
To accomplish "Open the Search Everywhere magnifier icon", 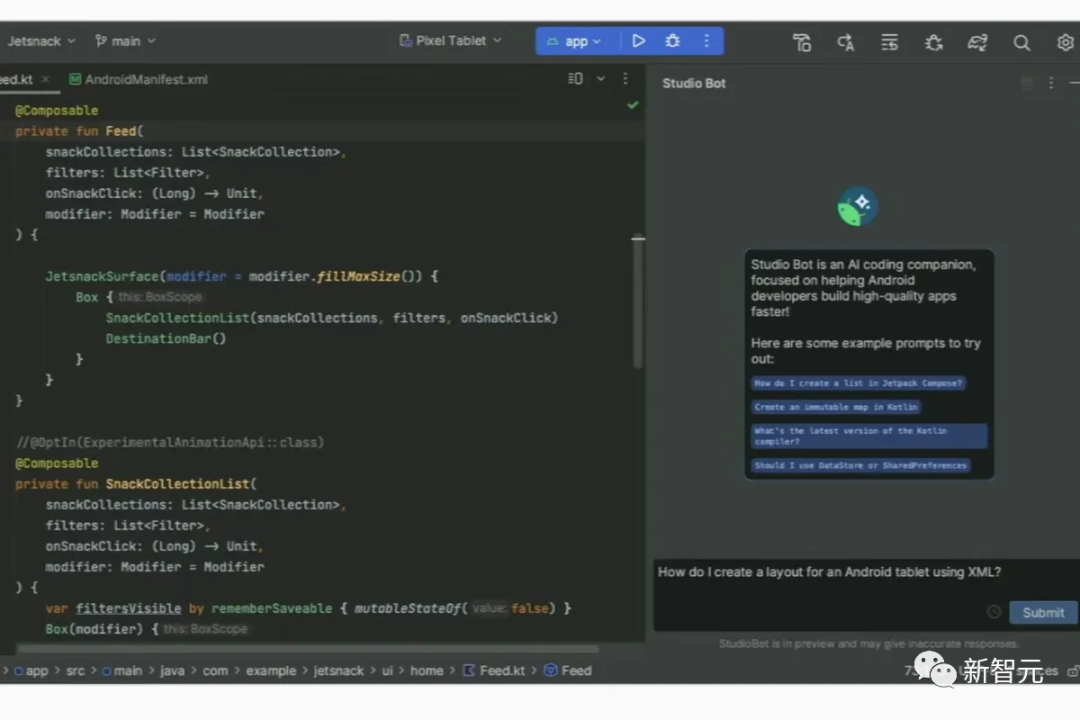I will [x=1021, y=42].
